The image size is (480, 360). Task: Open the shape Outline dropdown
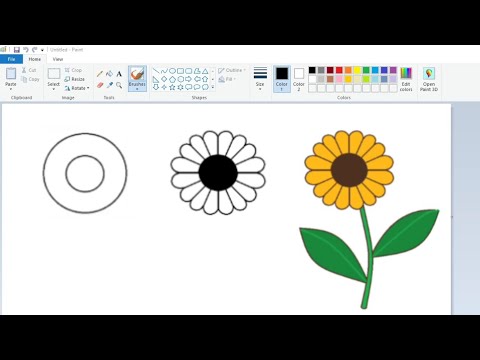click(232, 70)
